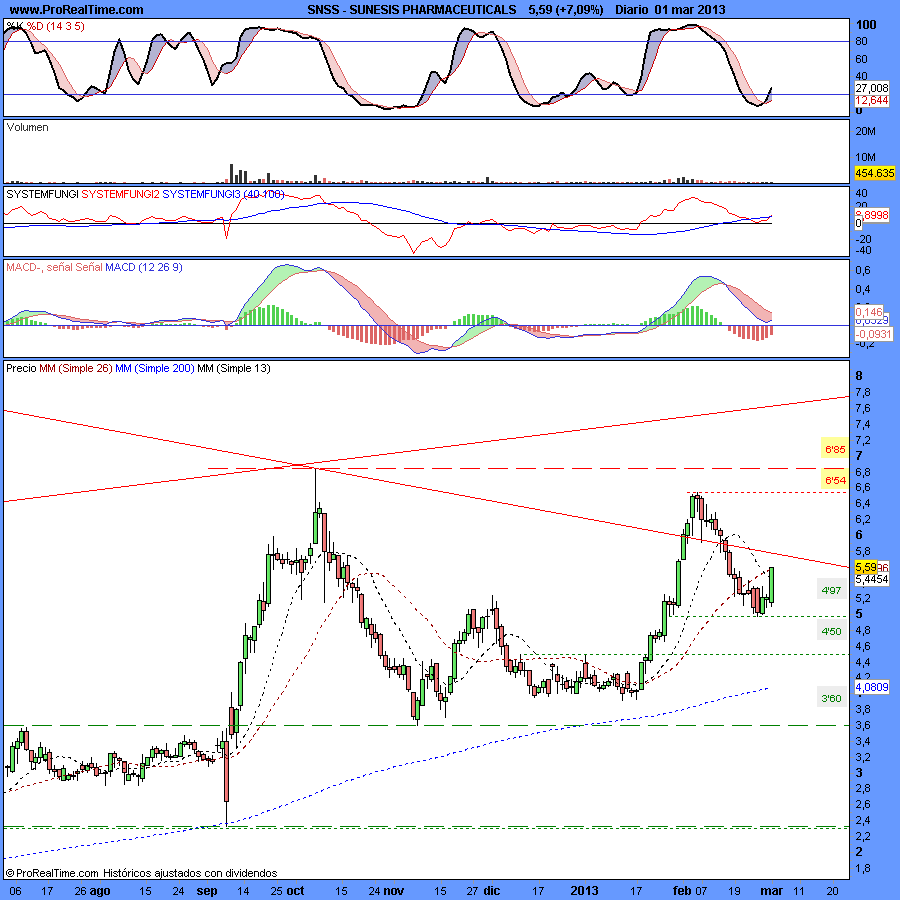The height and width of the screenshot is (900, 900).
Task: Click the SNSS - SUNESIS PHARMACEUTICALS title
Action: (x=412, y=9)
